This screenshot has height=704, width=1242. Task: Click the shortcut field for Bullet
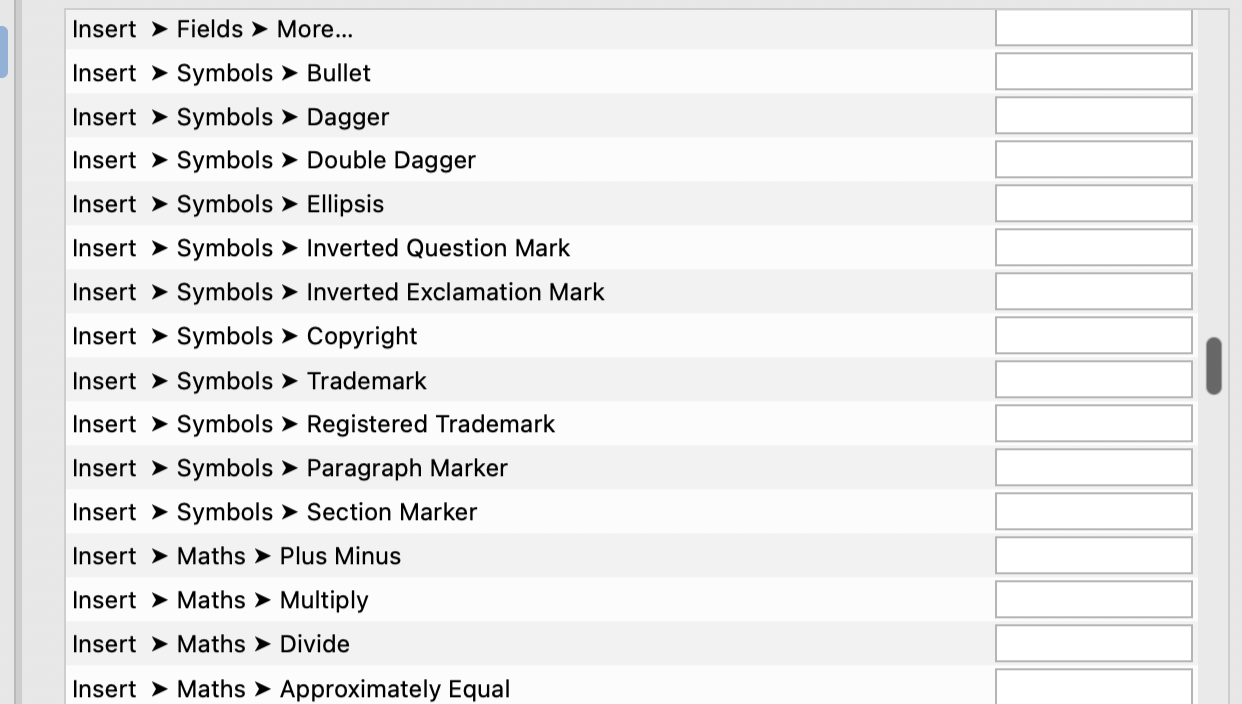(1093, 71)
